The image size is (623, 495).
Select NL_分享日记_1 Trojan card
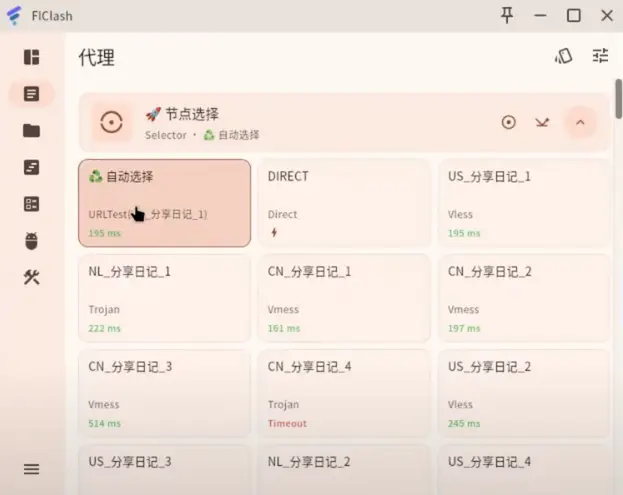pos(164,298)
